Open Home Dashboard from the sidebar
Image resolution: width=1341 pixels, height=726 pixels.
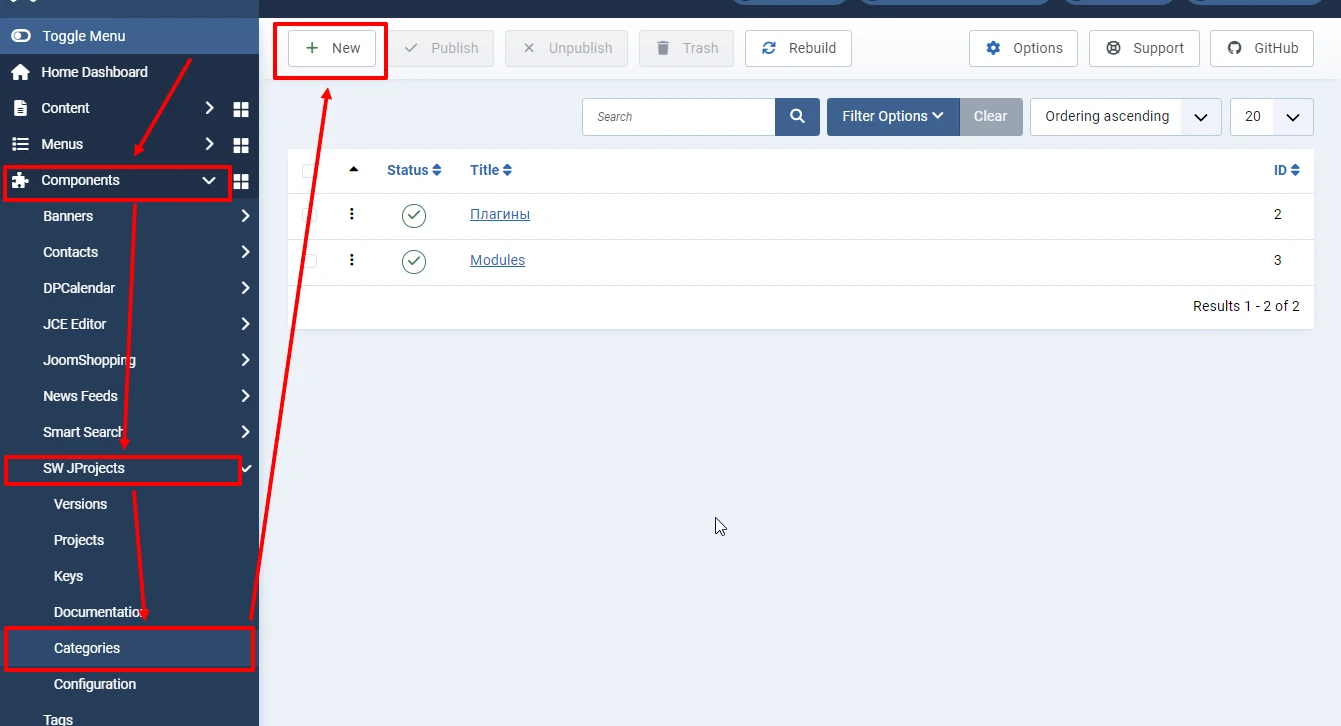click(94, 72)
